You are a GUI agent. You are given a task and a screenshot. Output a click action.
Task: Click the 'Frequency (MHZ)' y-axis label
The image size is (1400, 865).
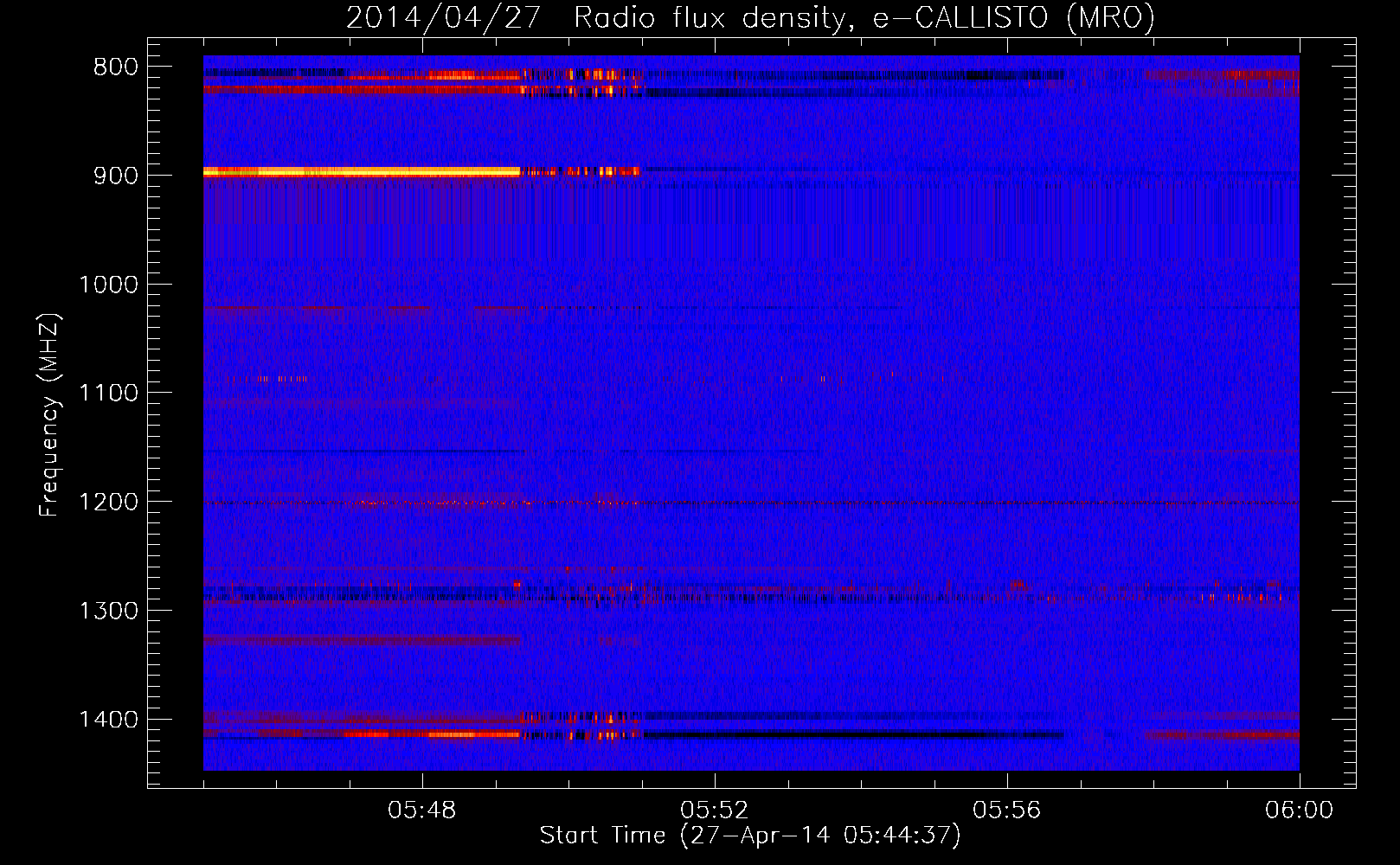(x=49, y=415)
